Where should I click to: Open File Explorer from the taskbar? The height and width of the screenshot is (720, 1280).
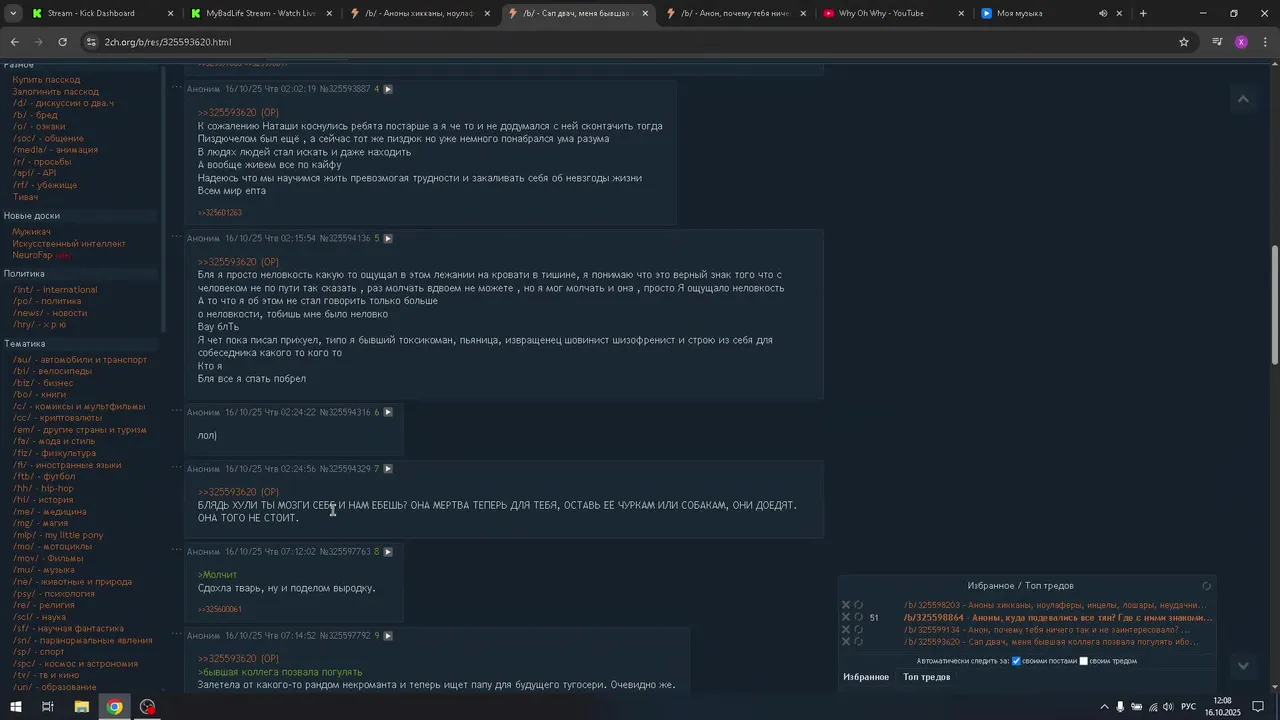(82, 707)
